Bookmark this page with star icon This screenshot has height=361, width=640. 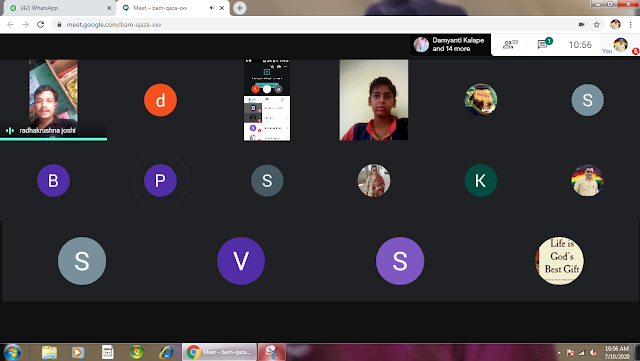pyautogui.click(x=596, y=25)
